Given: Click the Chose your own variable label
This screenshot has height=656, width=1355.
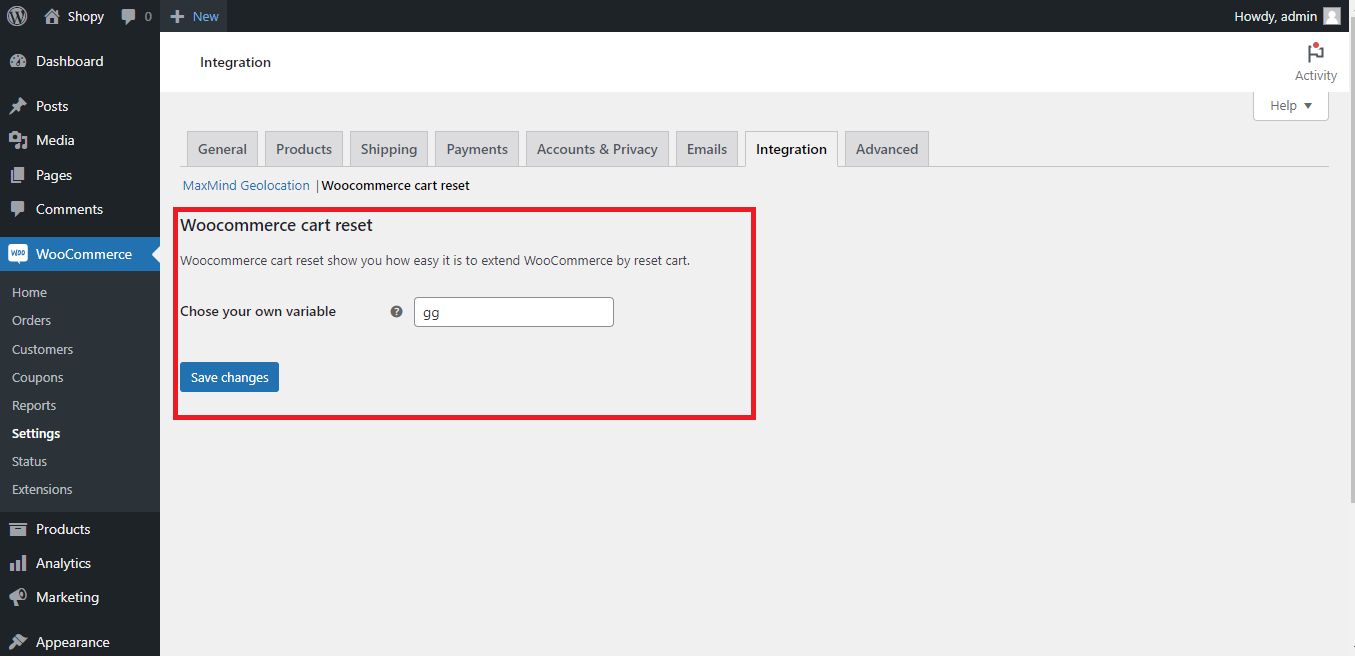Looking at the screenshot, I should tap(258, 312).
